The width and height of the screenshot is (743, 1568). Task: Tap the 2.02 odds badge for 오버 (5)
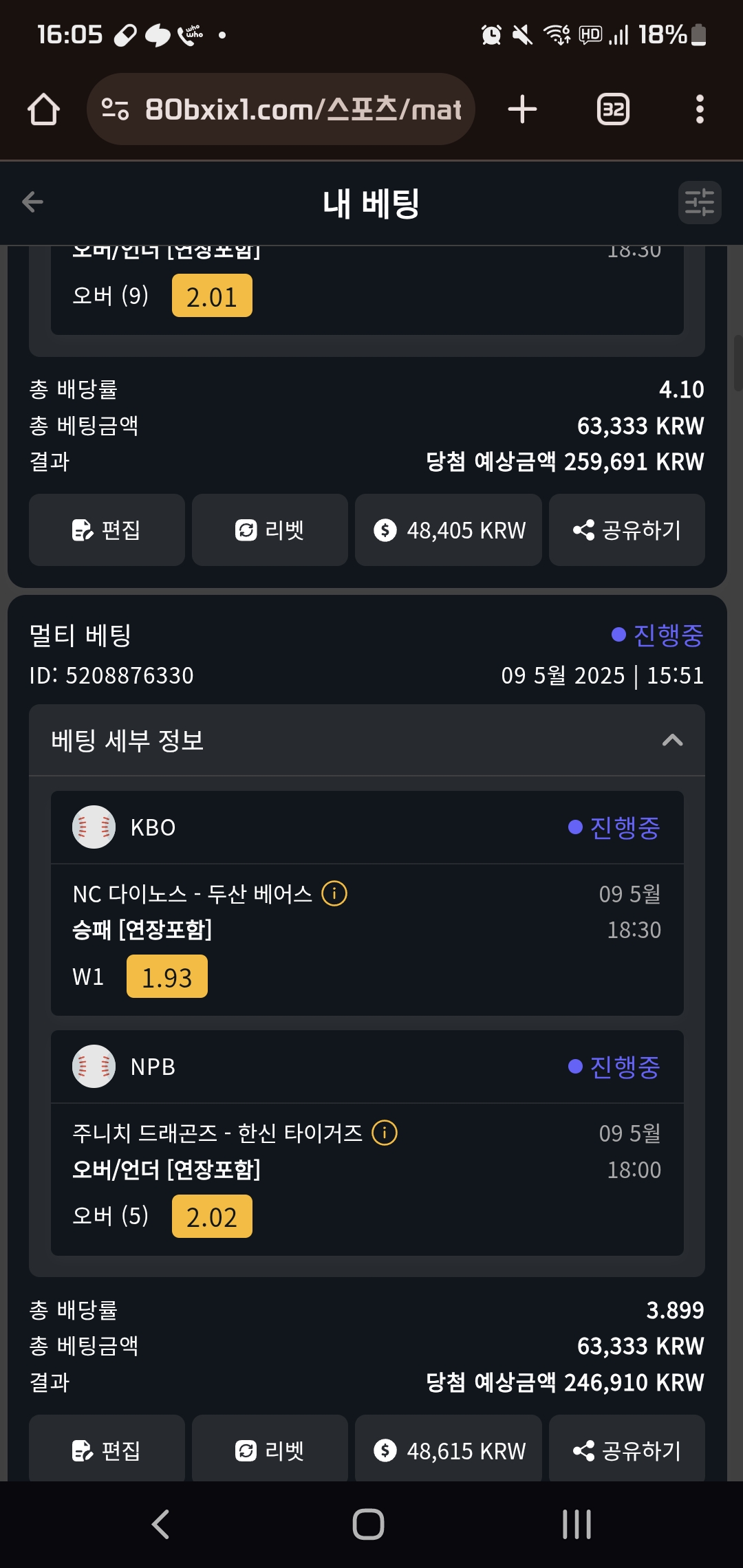212,1217
